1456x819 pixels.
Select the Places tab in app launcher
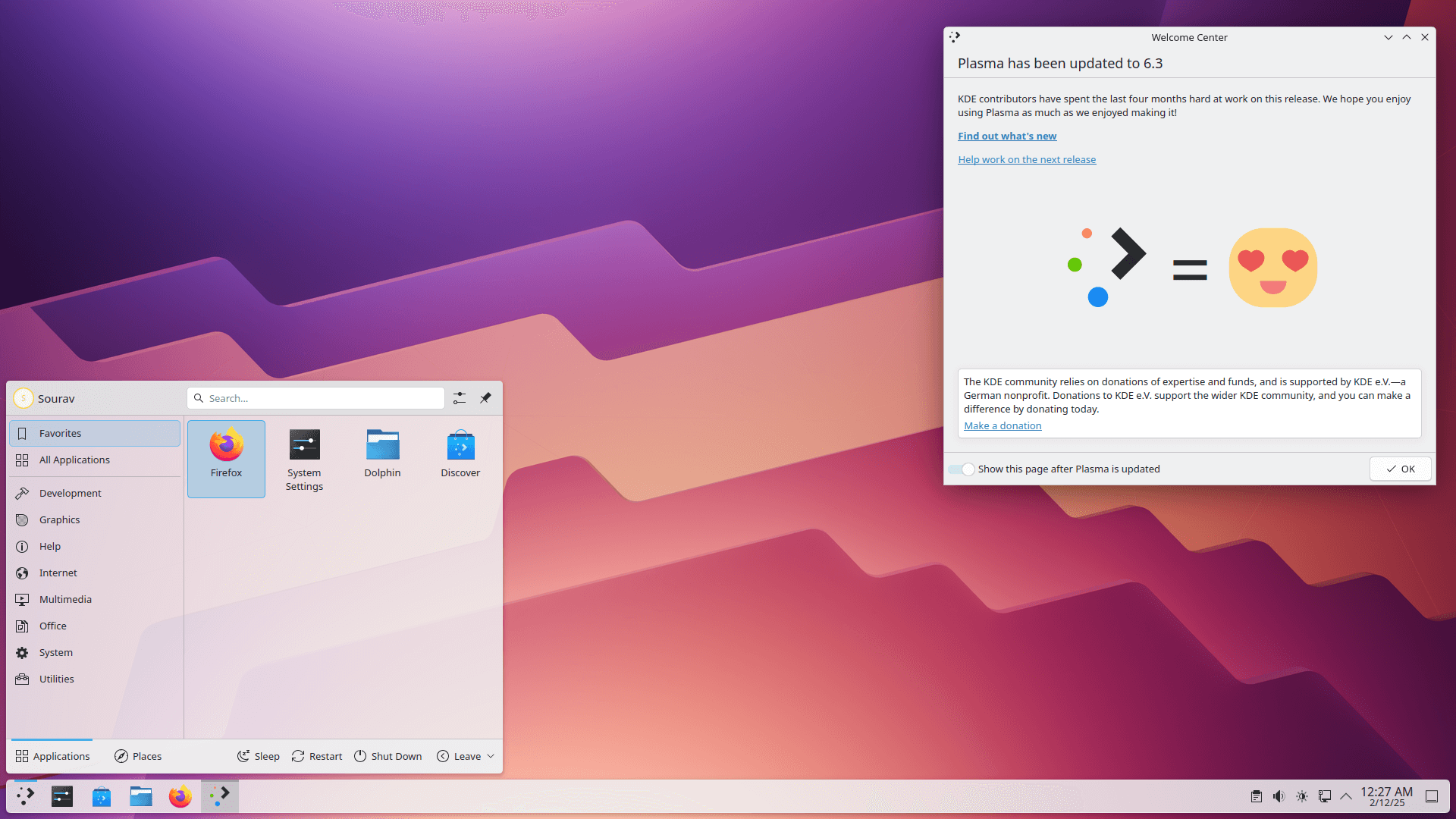point(139,756)
